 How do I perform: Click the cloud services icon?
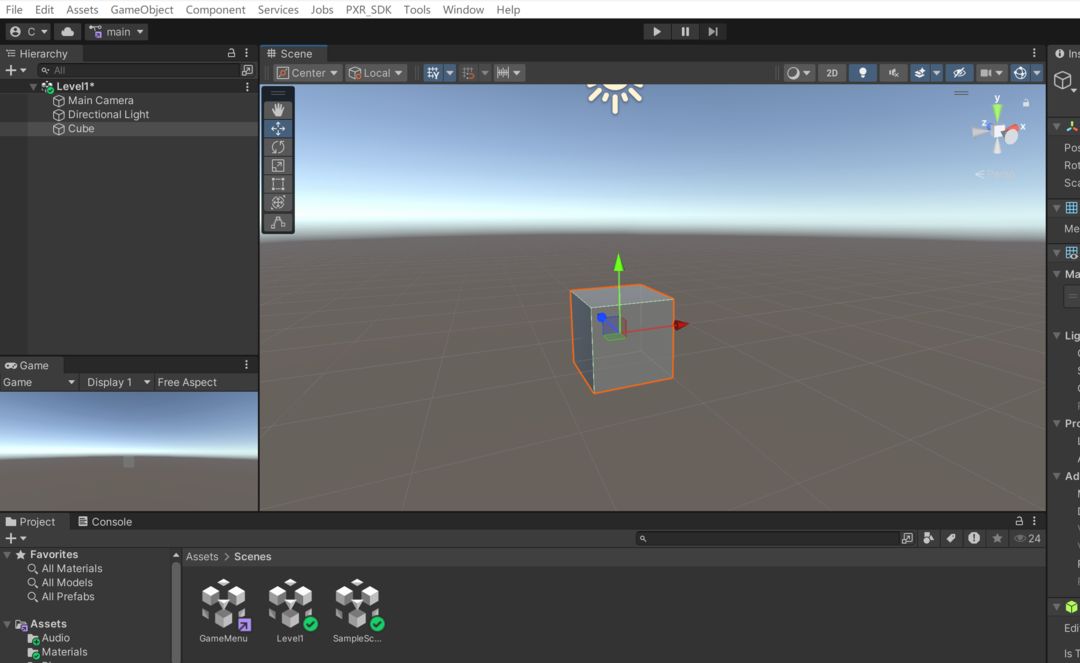point(67,32)
